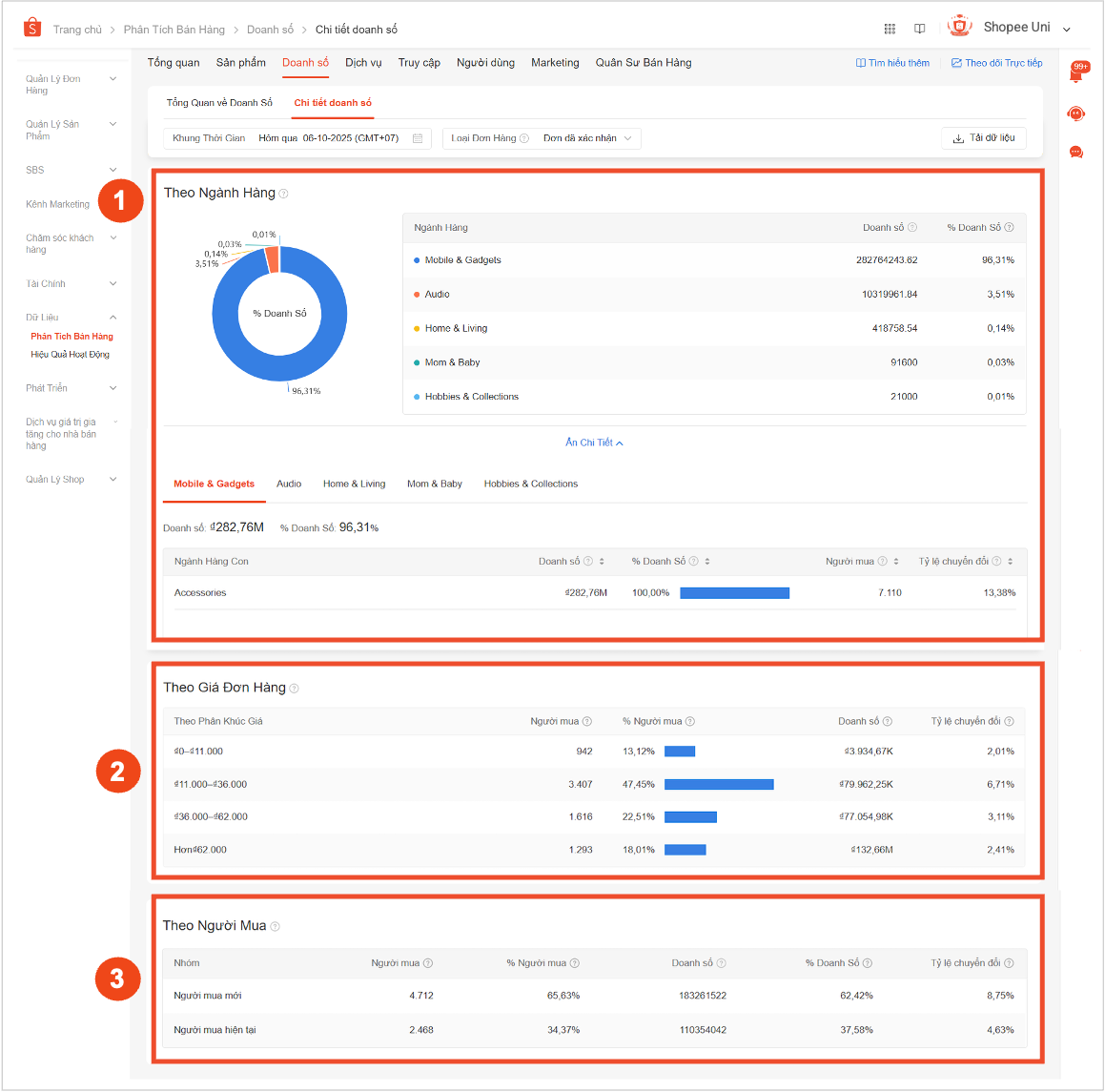Open the notifications bell with 99+ badge
Viewport: 1105px width, 1092px height.
click(x=1076, y=74)
